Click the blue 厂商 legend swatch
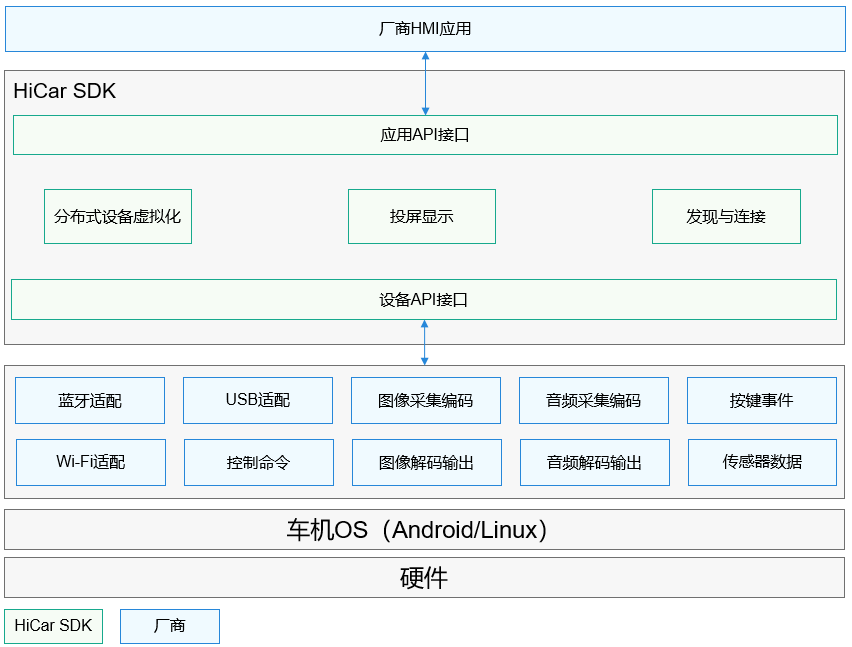 coord(170,626)
